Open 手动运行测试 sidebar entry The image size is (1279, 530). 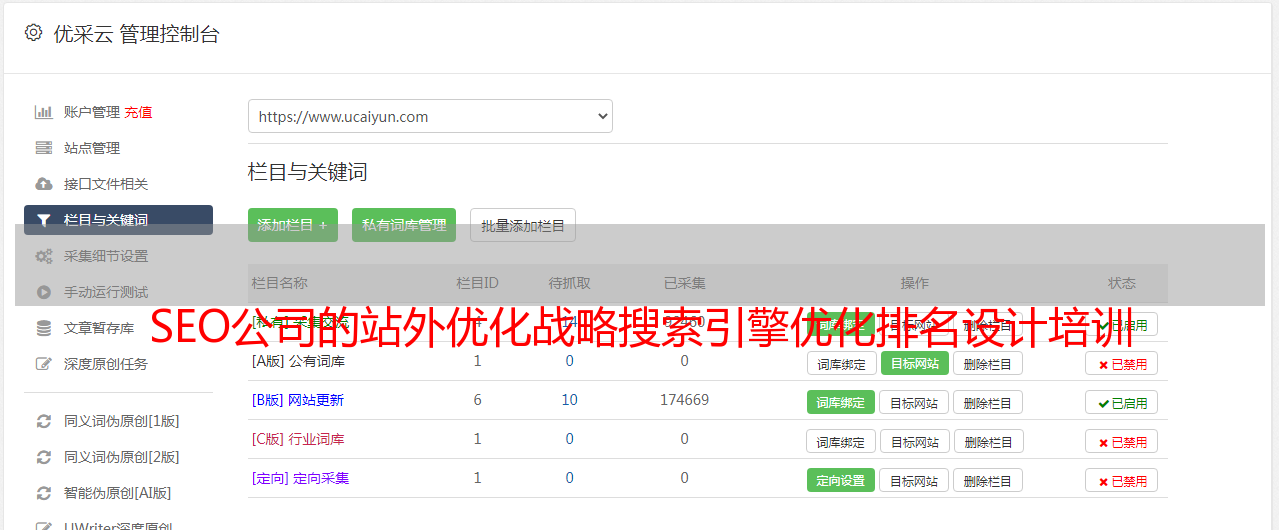click(x=106, y=292)
